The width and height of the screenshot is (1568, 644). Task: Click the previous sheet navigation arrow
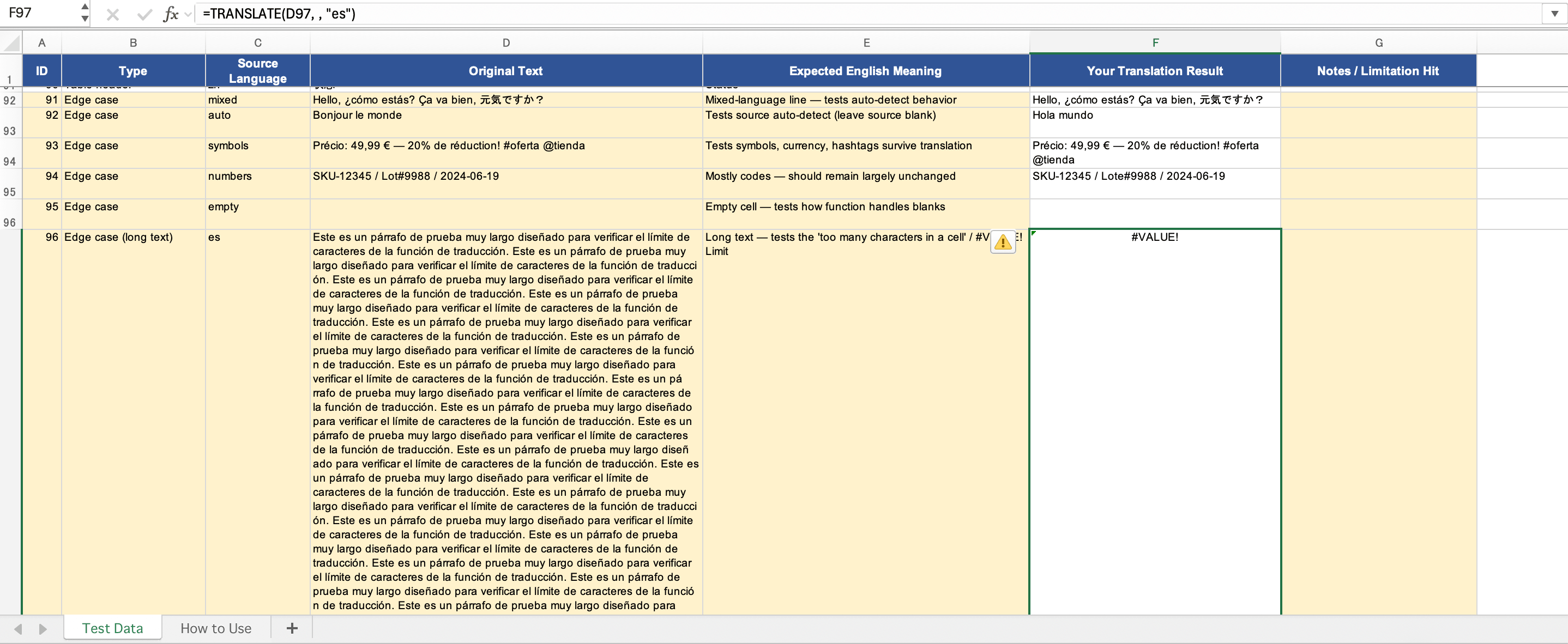coord(18,629)
